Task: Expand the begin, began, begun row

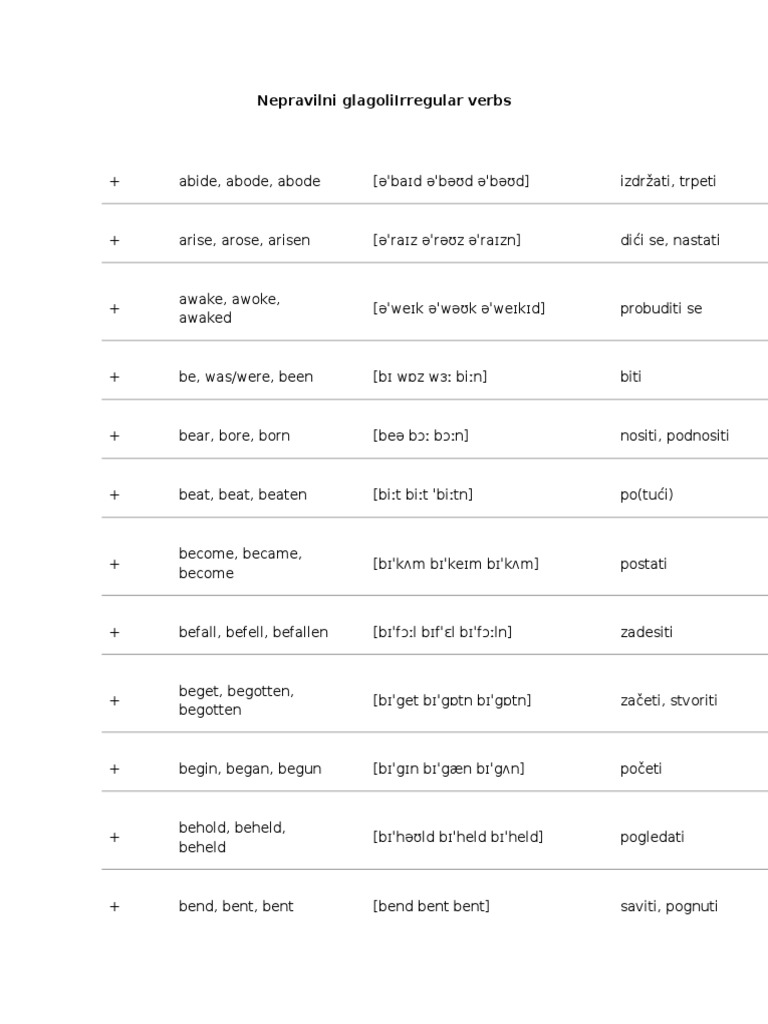Action: [114, 769]
